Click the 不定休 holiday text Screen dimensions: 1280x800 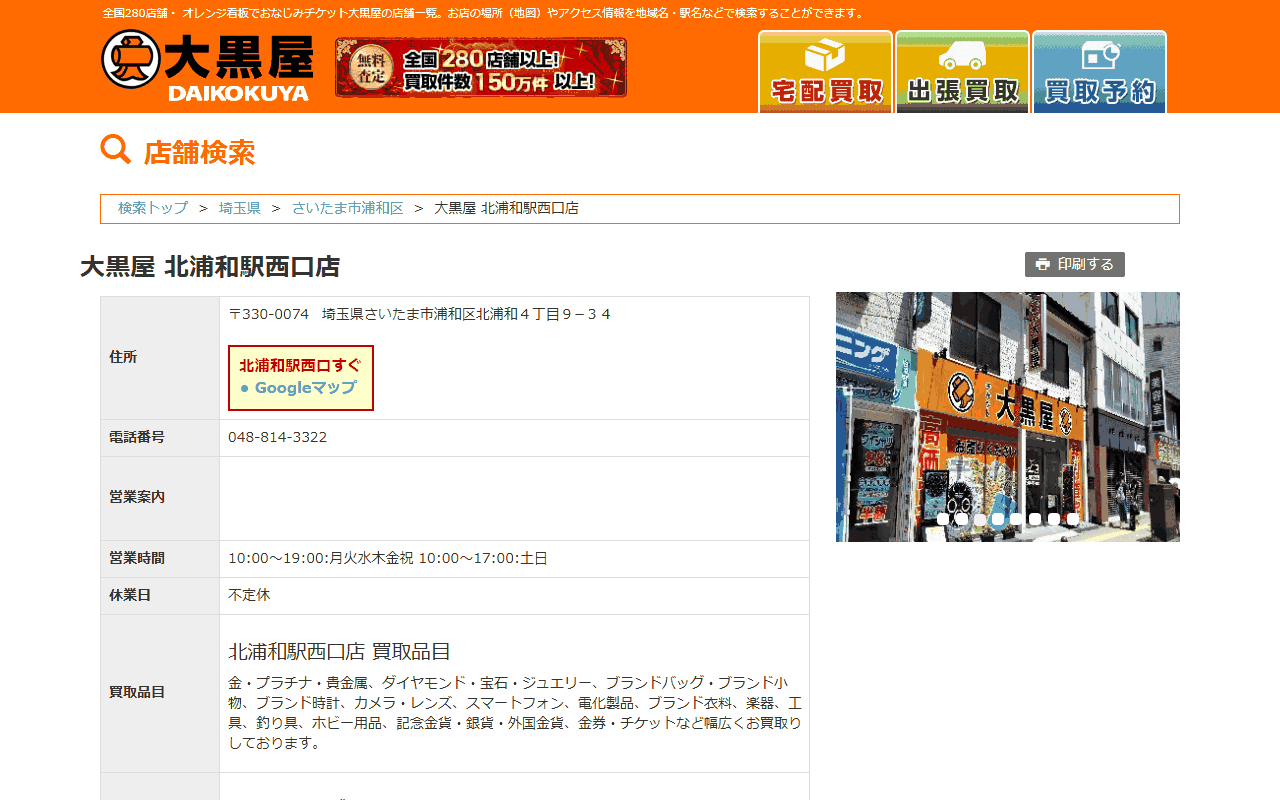tap(249, 595)
